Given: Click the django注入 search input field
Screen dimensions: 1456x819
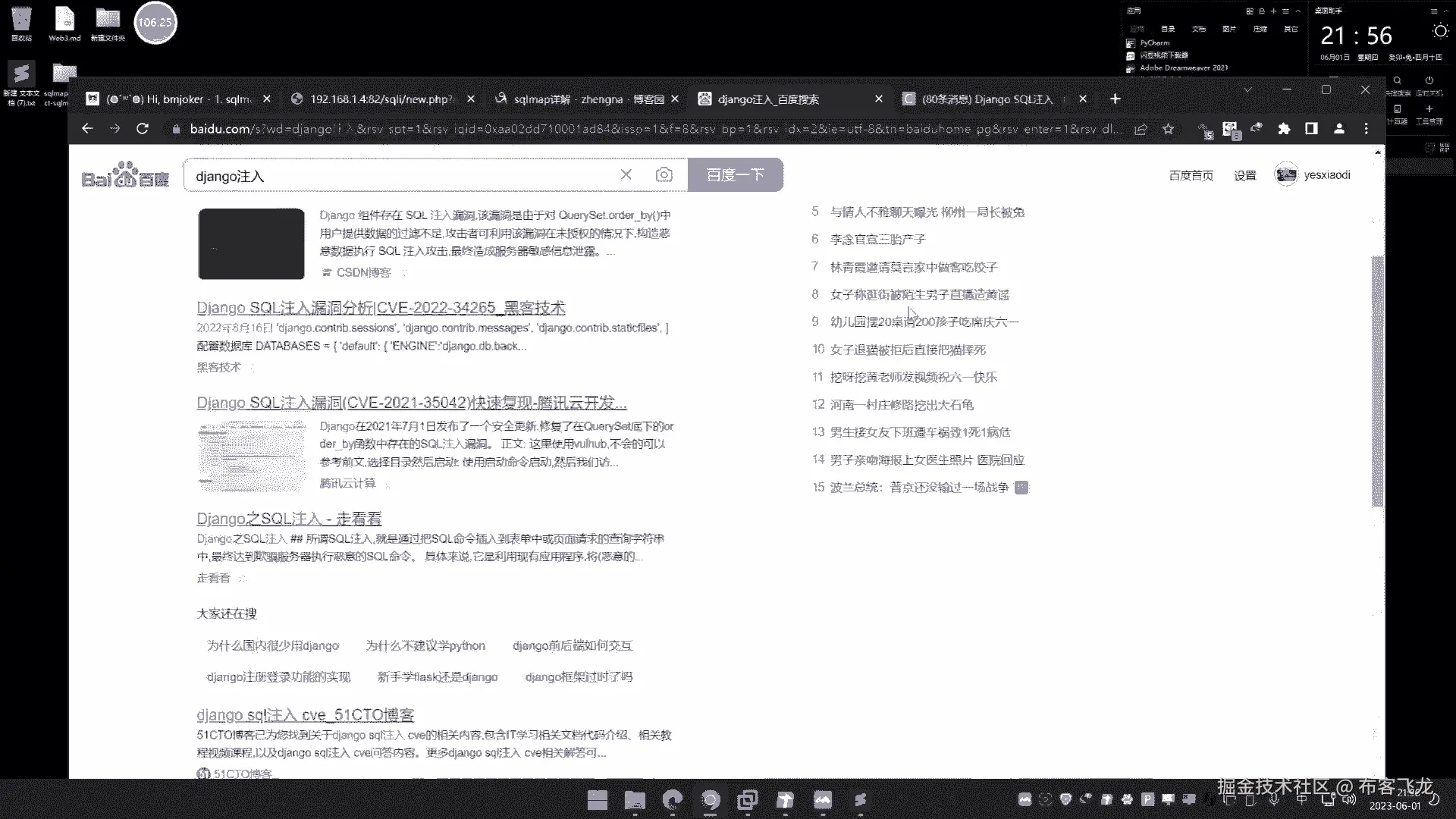Looking at the screenshot, I should 402,176.
